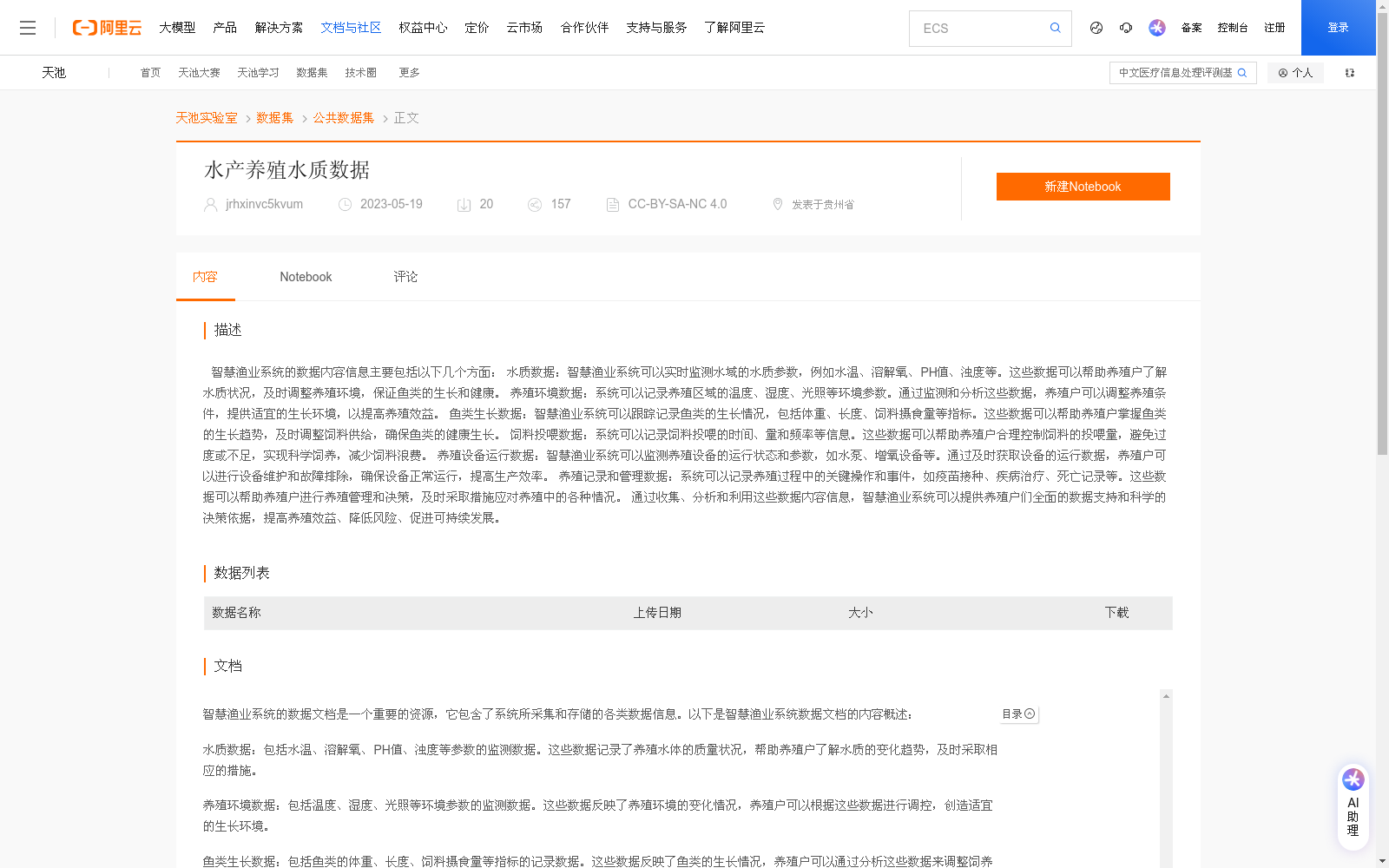1389x868 pixels.
Task: Switch to the Notebook tab
Action: [x=306, y=277]
